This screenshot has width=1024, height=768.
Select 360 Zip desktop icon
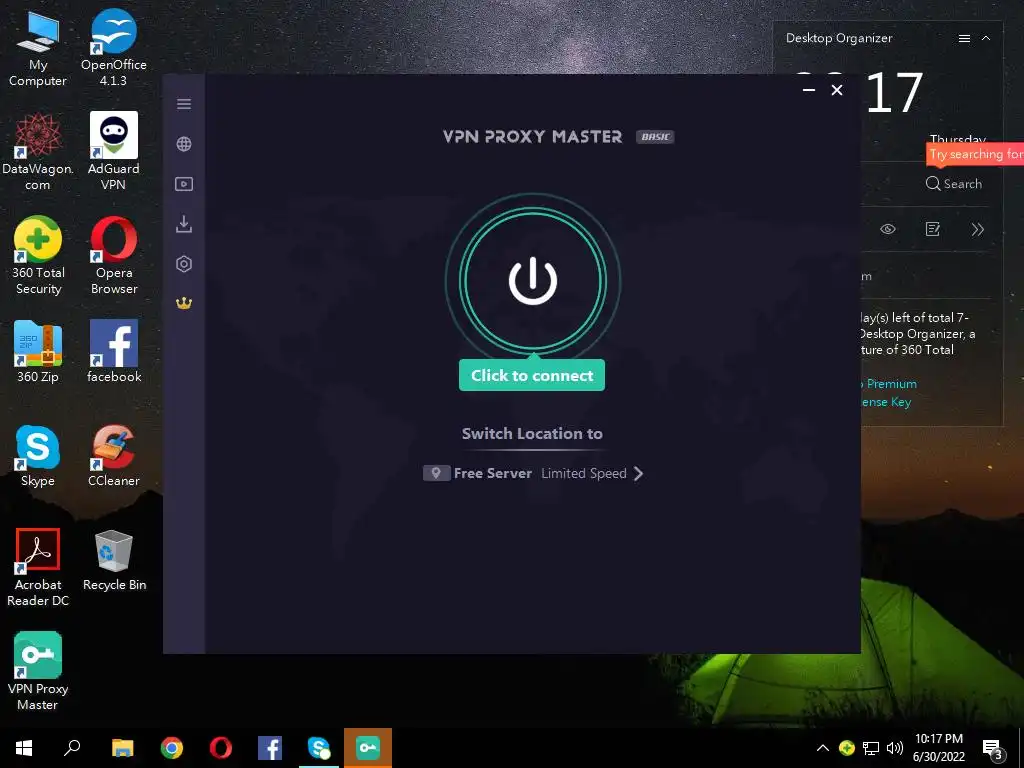pos(38,352)
